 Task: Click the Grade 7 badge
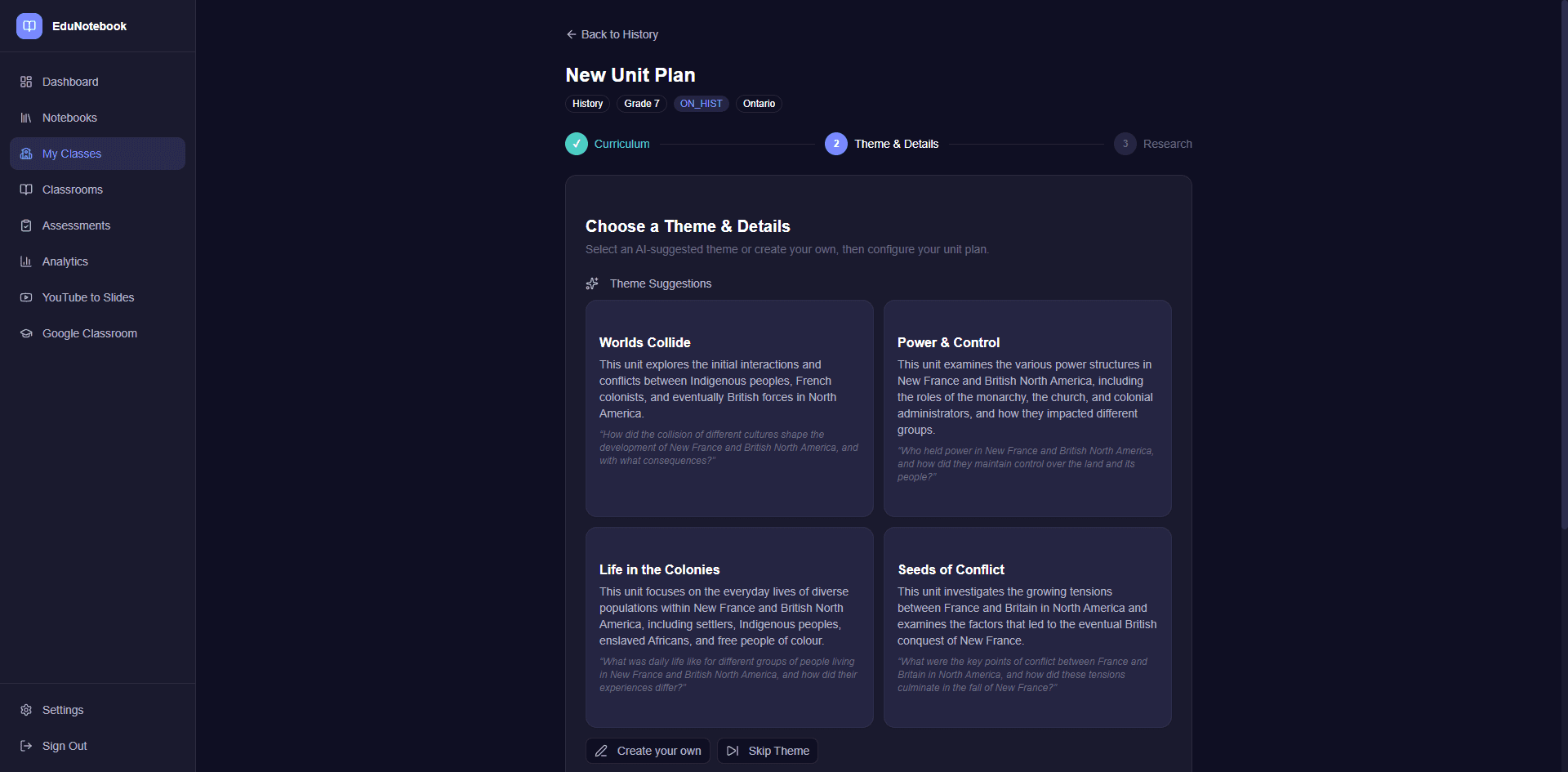[641, 104]
